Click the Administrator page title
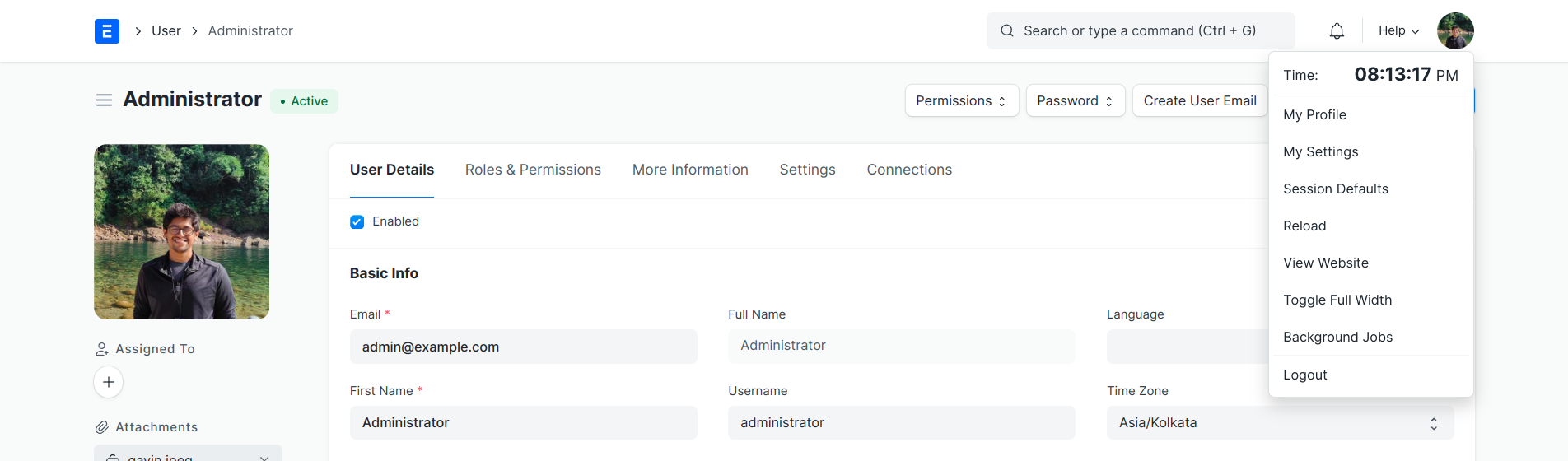The width and height of the screenshot is (1568, 461). (193, 100)
